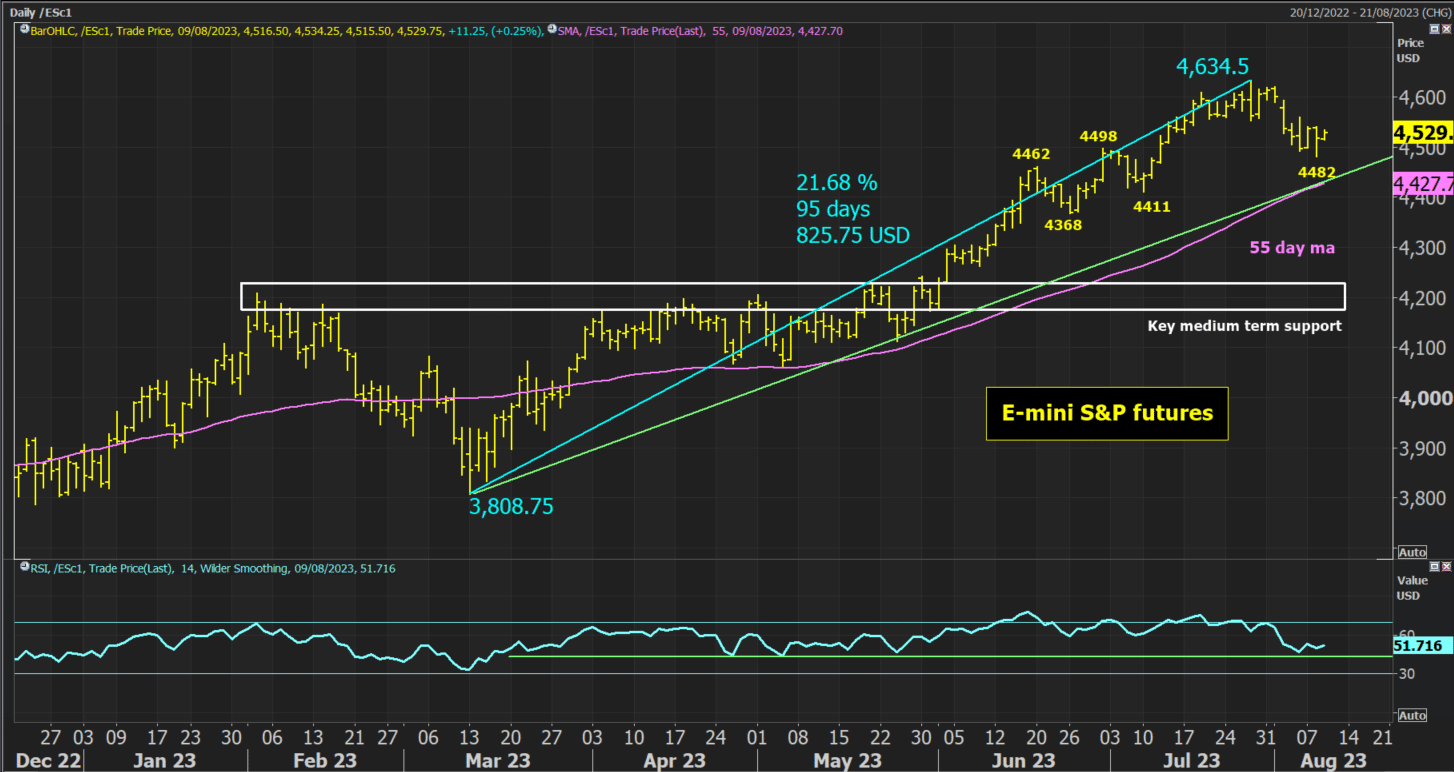Click the Key medium term support label

point(1245,326)
